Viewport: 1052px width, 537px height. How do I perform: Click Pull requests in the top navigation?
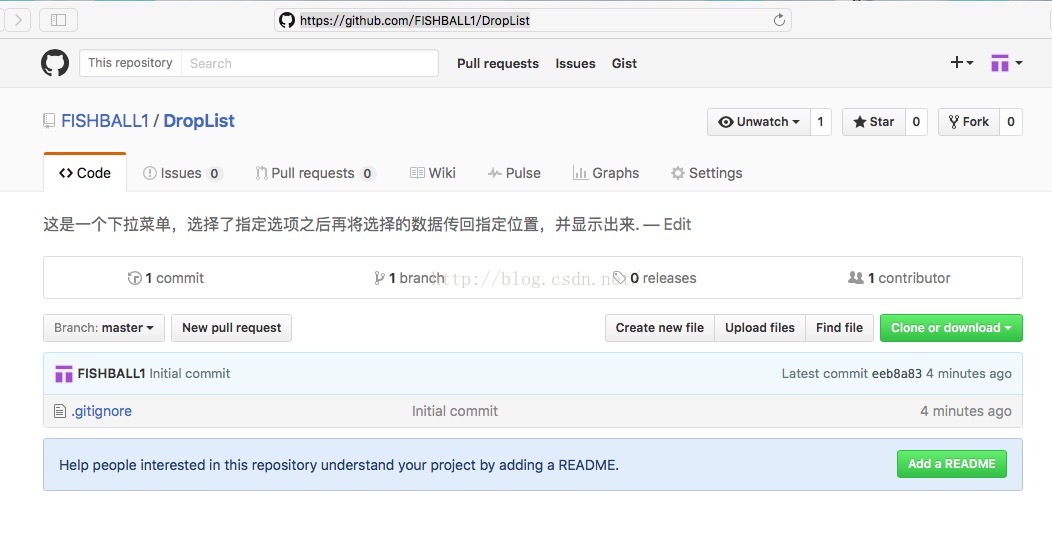498,63
